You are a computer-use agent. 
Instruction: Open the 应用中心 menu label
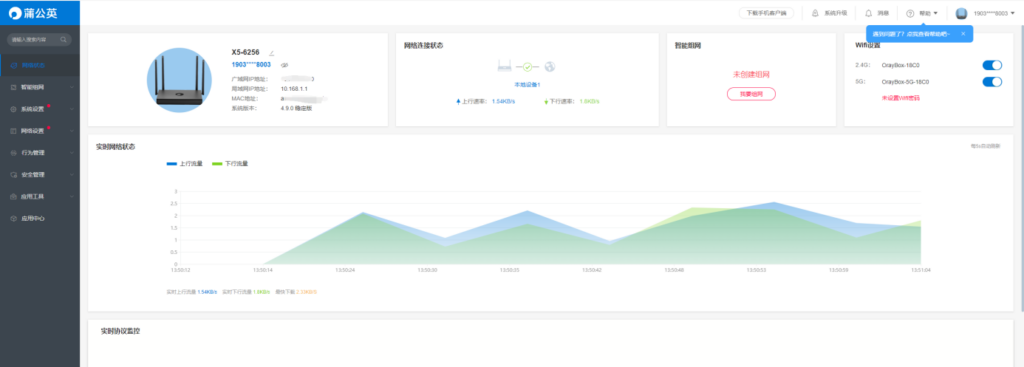pos(33,219)
